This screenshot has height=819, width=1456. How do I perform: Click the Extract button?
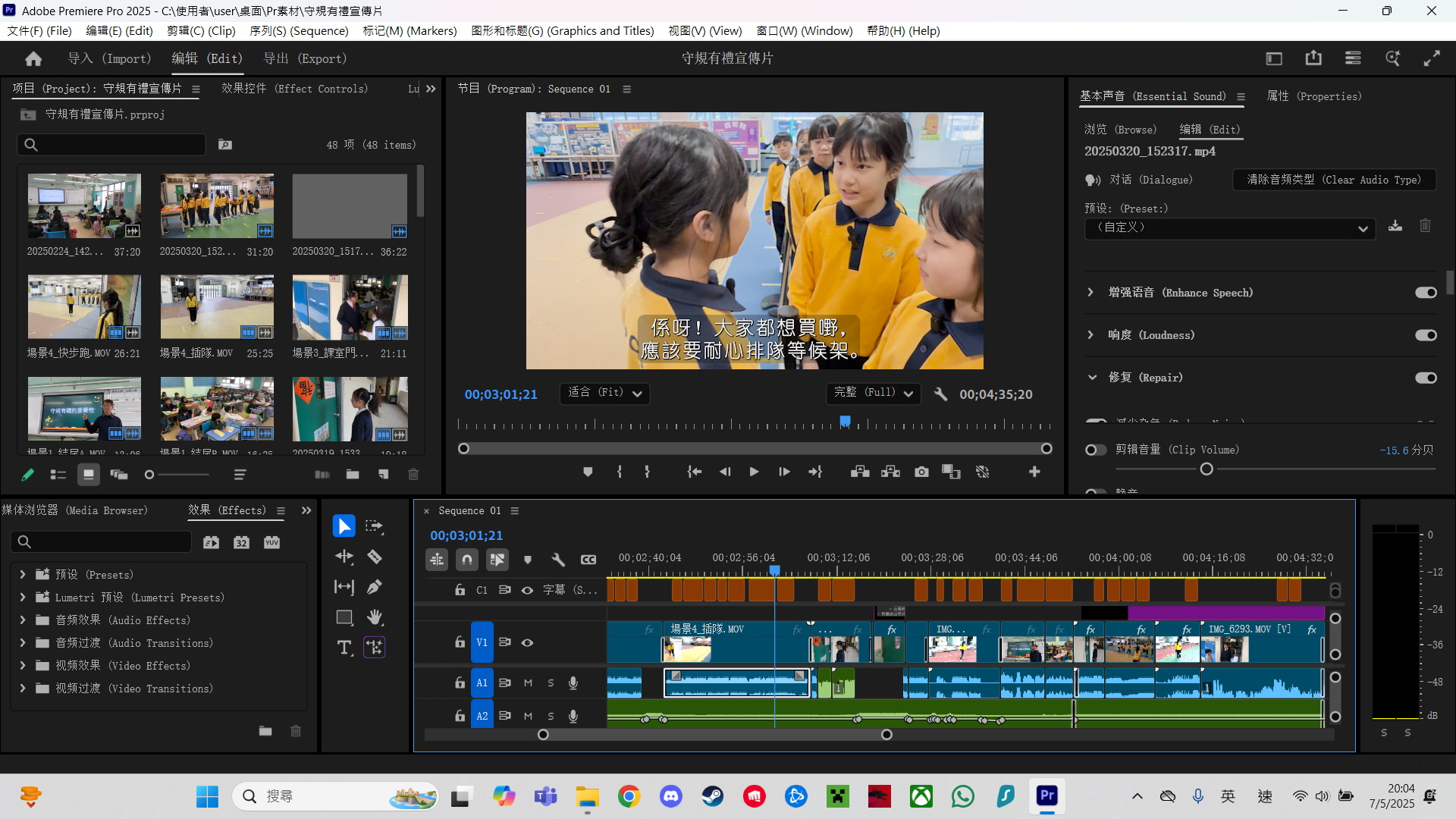(890, 472)
